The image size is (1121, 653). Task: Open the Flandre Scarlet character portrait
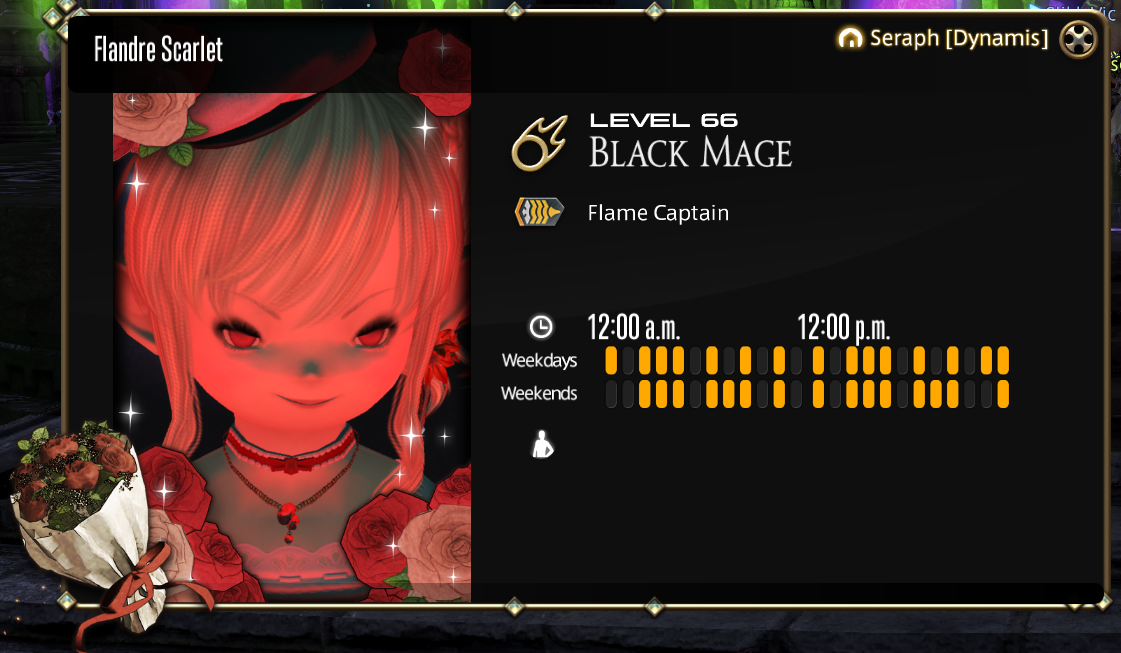click(x=292, y=347)
